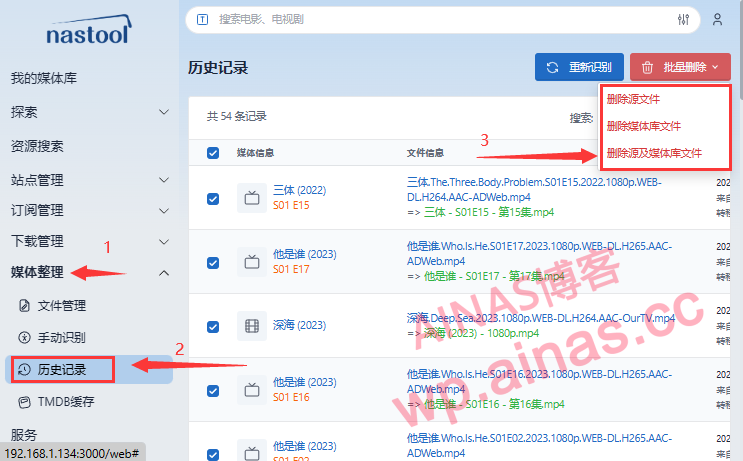Expand the 下载管理 sidebar section

164,242
